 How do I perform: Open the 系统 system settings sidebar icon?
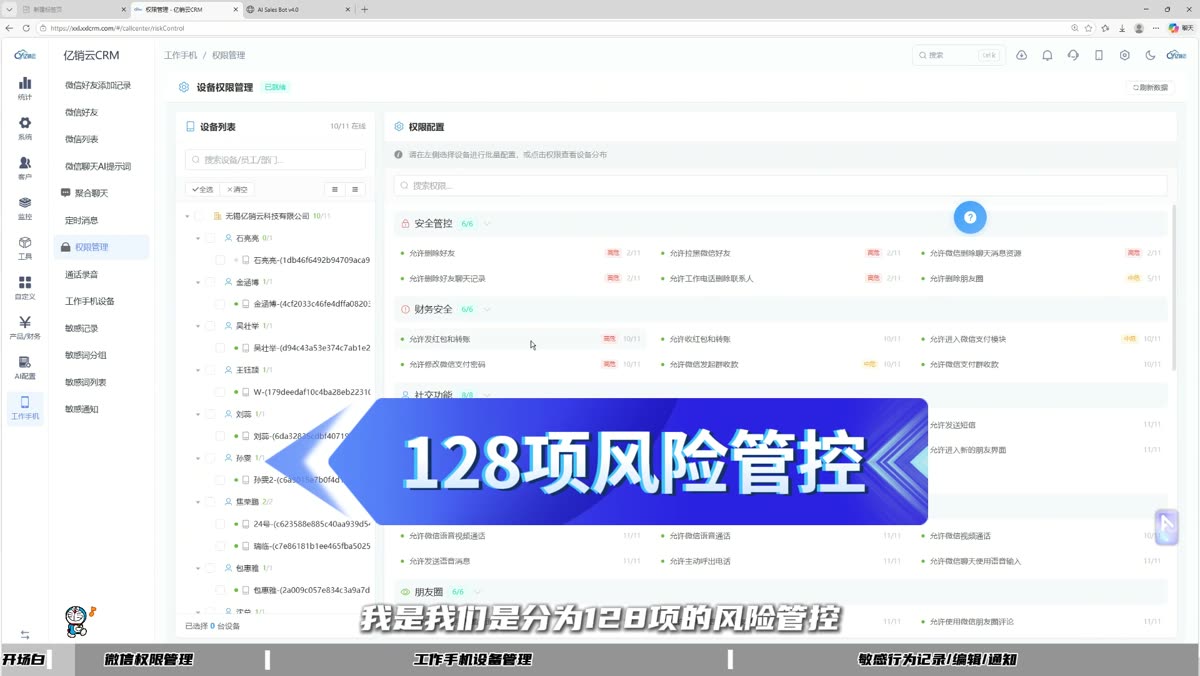click(x=25, y=128)
